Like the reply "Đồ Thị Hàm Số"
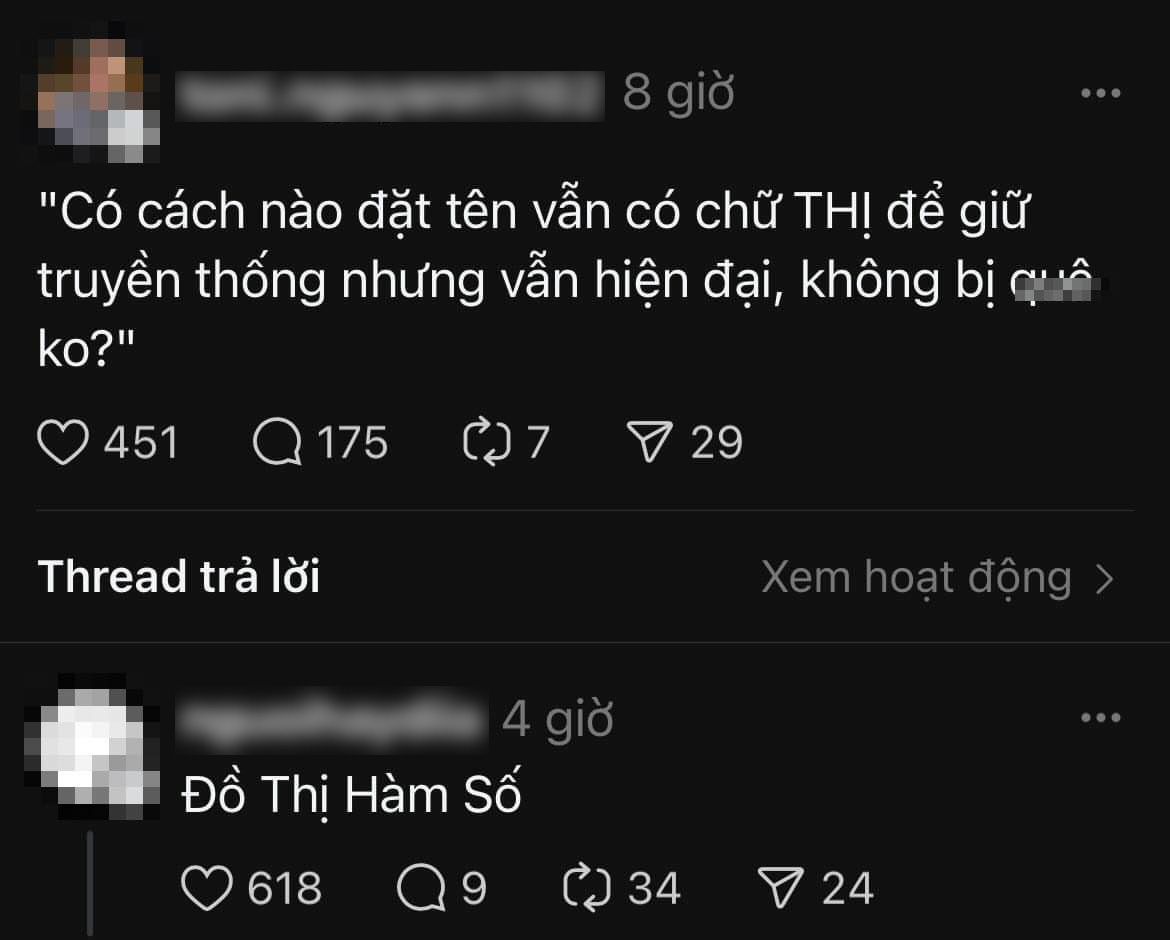 pos(206,888)
